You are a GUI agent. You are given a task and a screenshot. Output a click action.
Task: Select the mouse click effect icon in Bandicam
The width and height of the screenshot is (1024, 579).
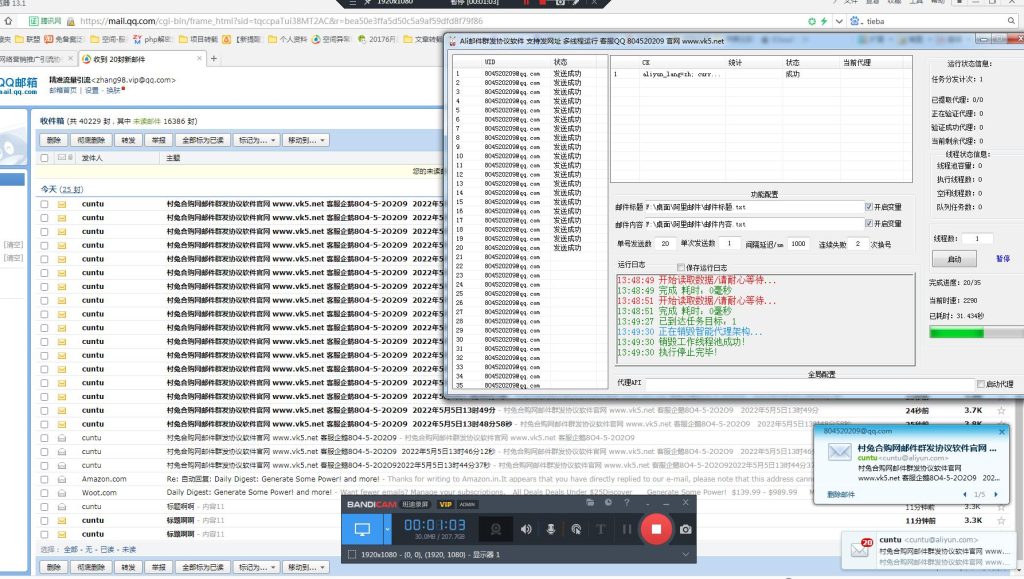(x=578, y=530)
